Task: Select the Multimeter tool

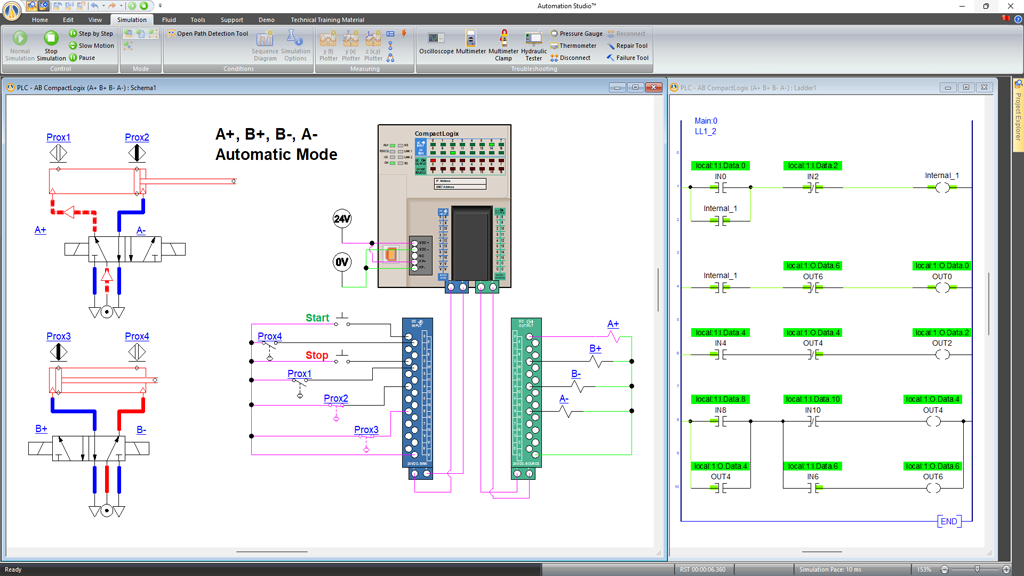Action: (x=471, y=43)
